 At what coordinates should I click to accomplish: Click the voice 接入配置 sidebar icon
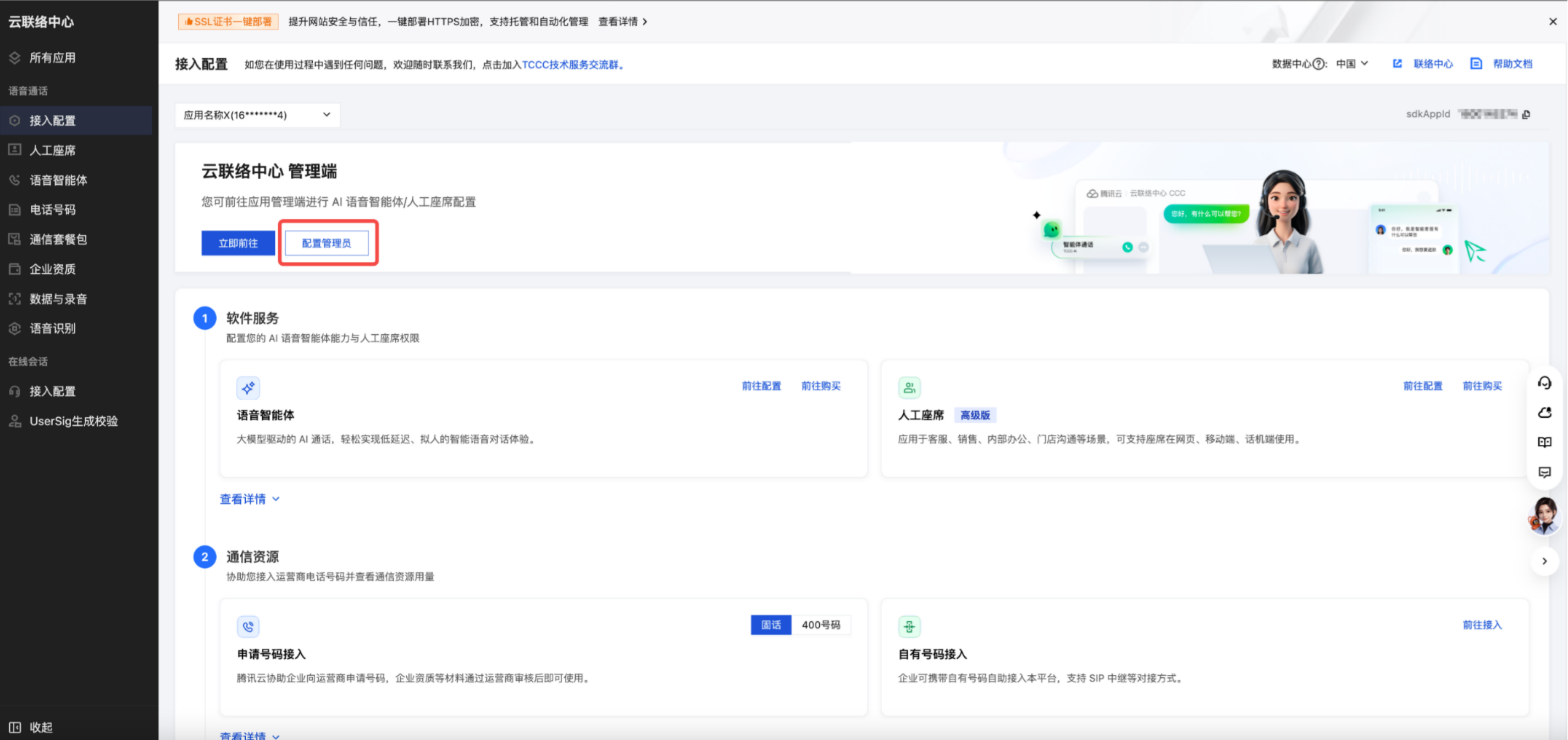[x=15, y=120]
